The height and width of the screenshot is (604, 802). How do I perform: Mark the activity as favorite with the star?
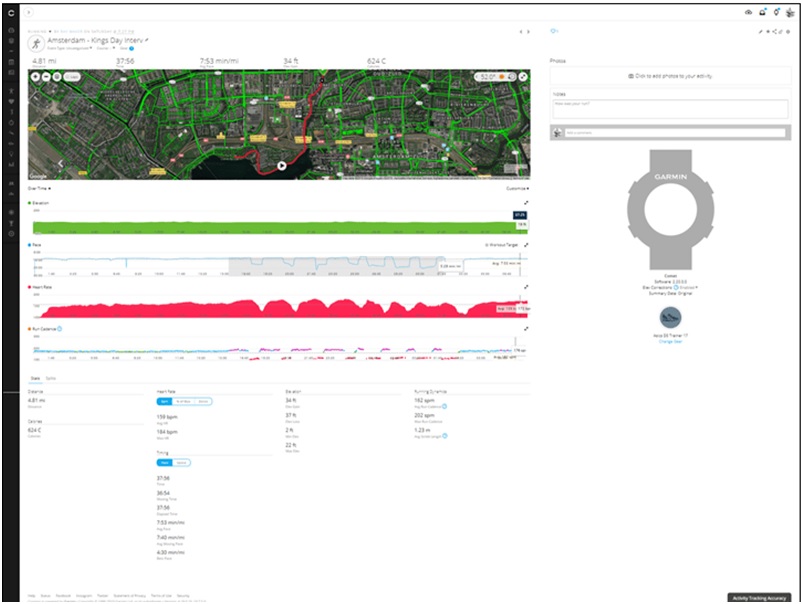(x=768, y=31)
